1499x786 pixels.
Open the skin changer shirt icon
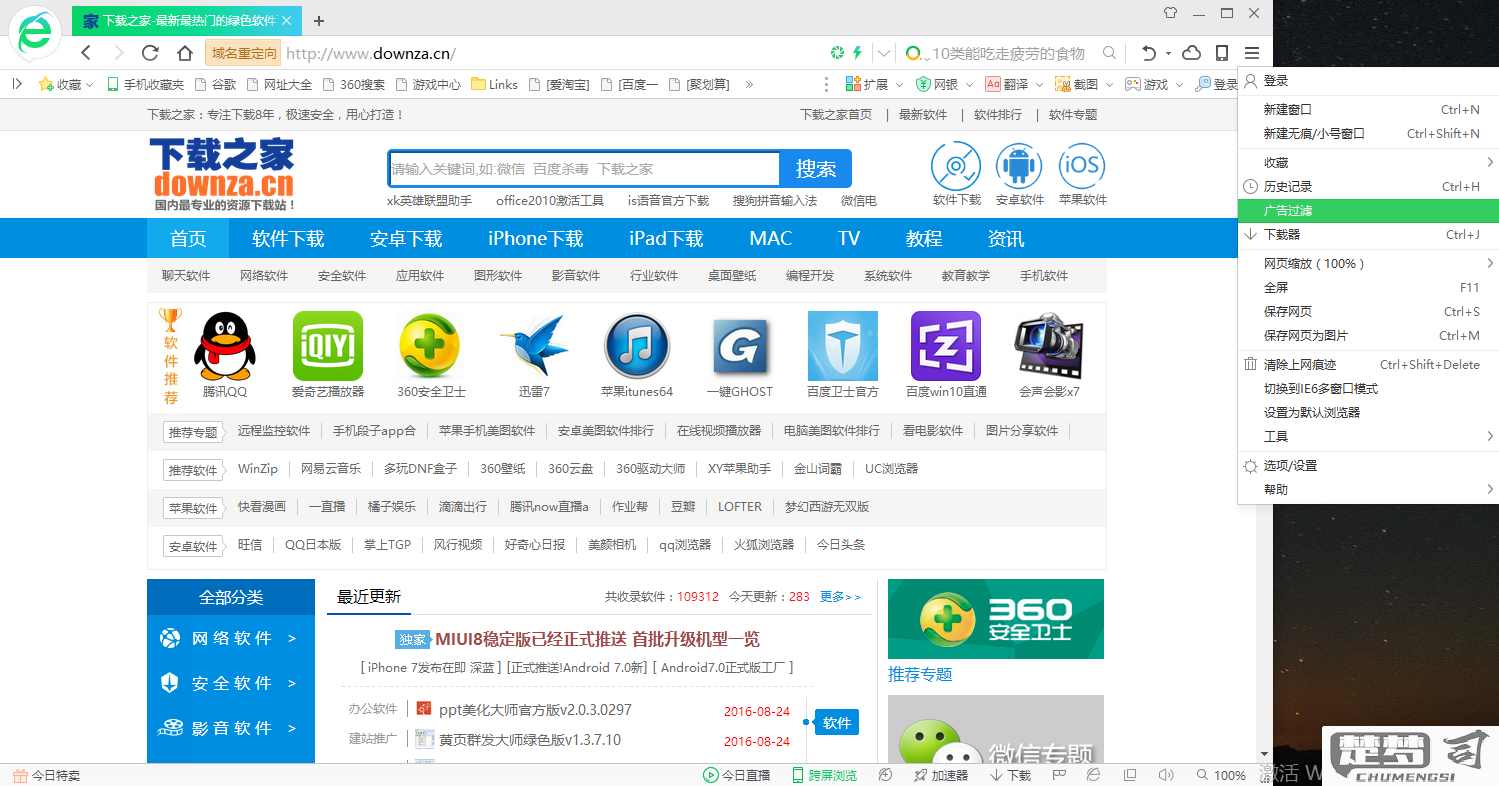[x=1171, y=13]
